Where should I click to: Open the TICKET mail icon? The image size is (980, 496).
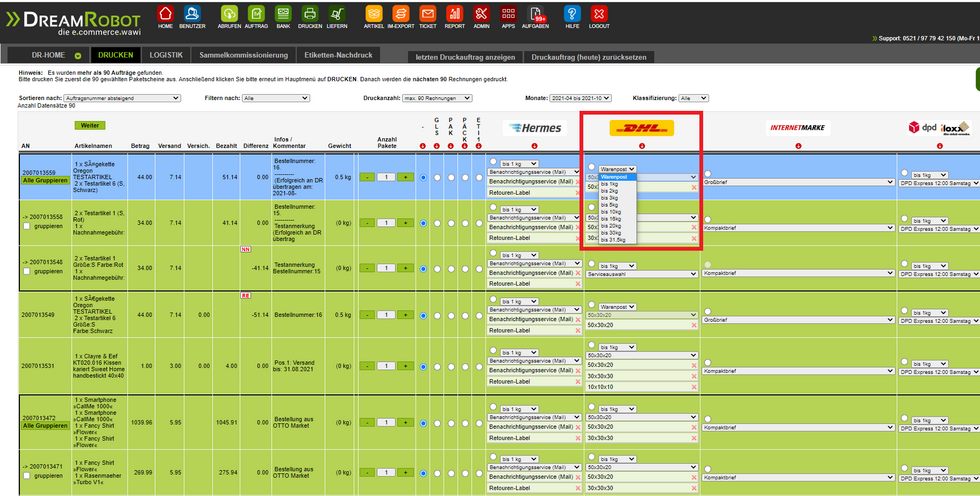click(428, 13)
